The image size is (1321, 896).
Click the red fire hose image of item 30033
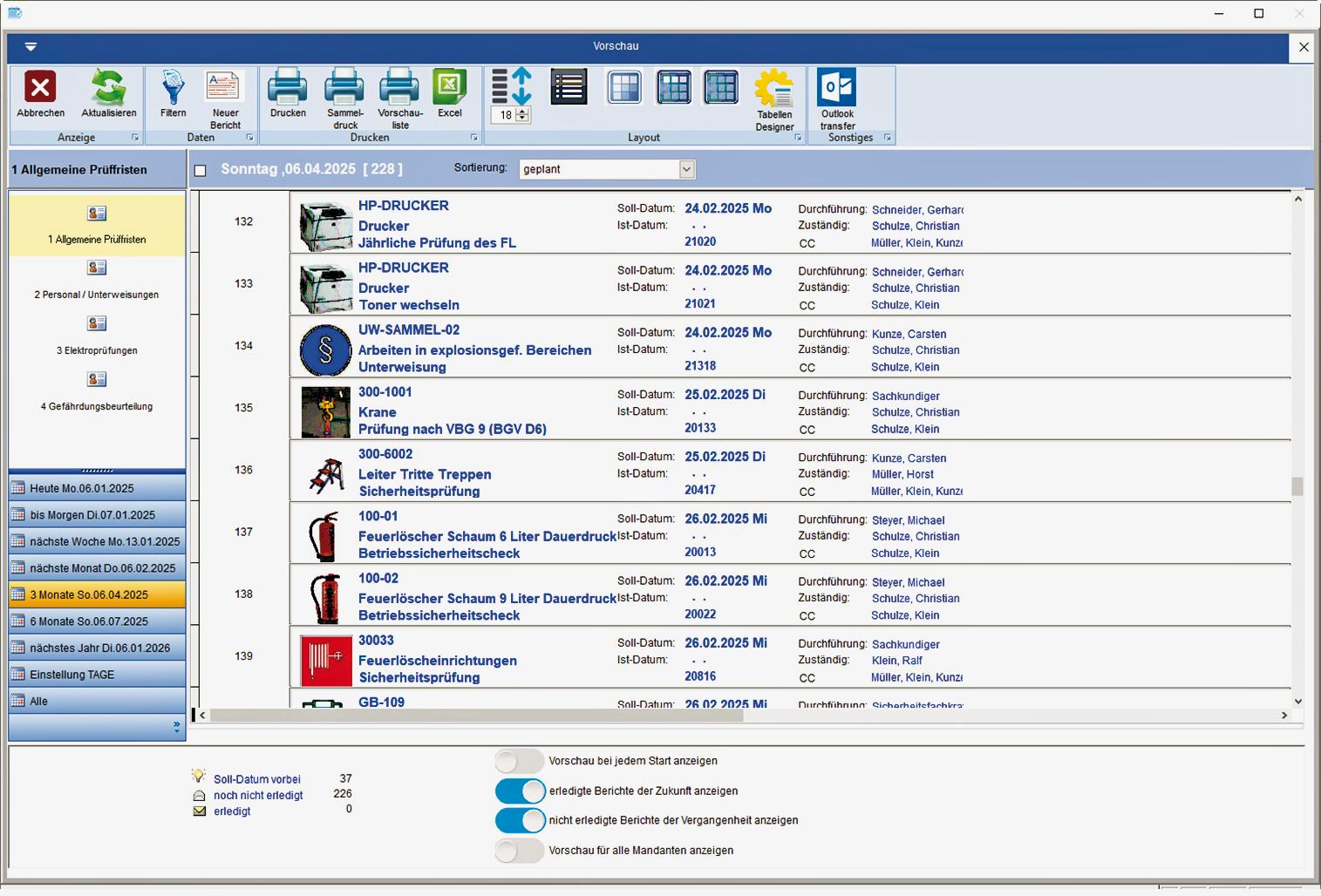coord(325,660)
